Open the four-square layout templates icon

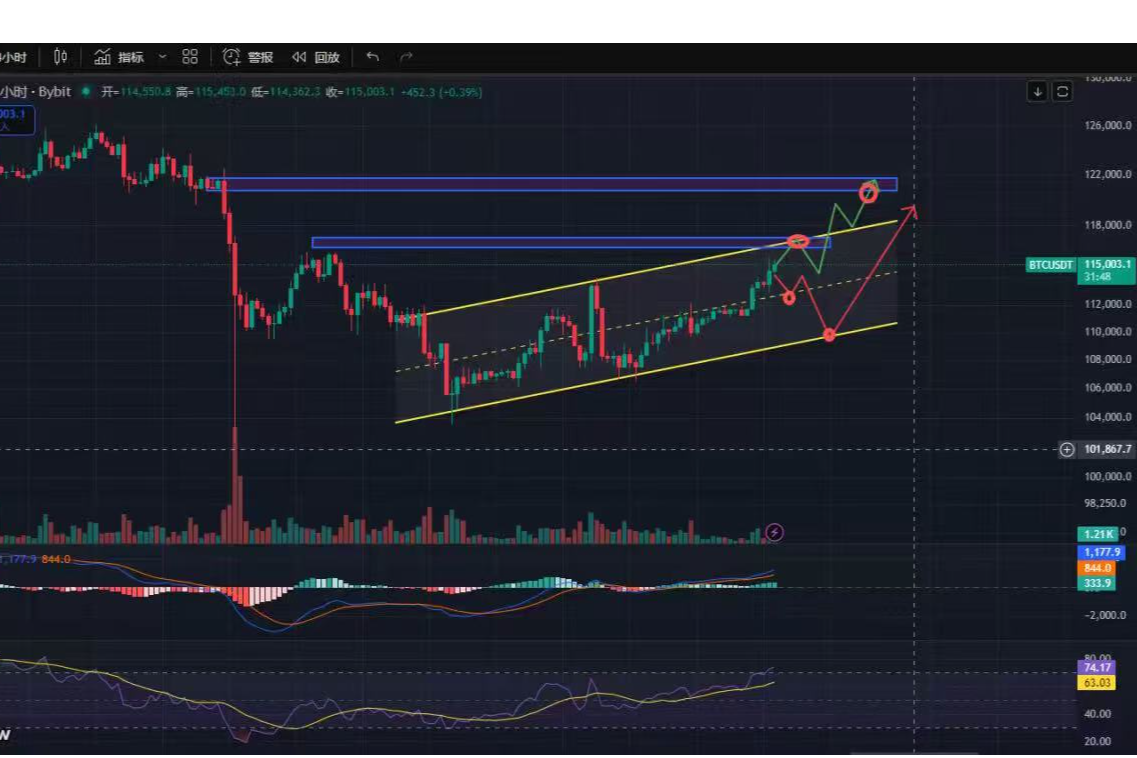coord(190,57)
